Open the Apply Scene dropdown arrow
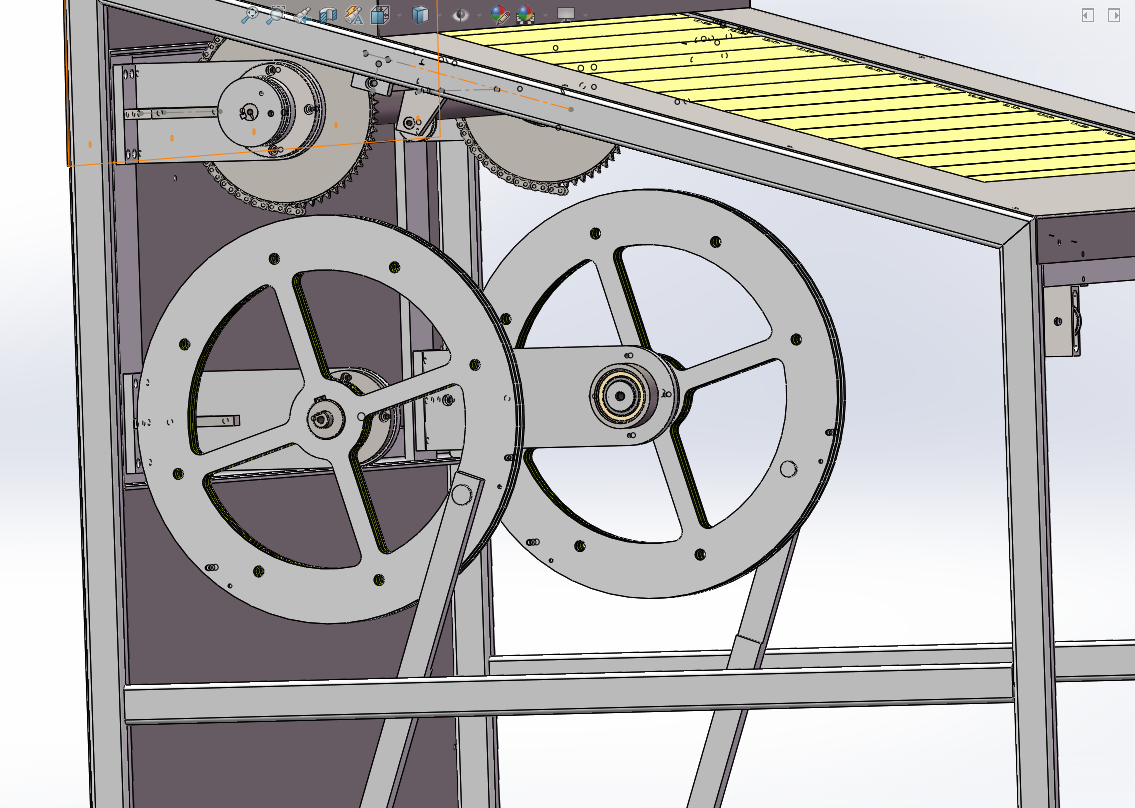Screen dimensions: 1135x808 tap(545, 15)
